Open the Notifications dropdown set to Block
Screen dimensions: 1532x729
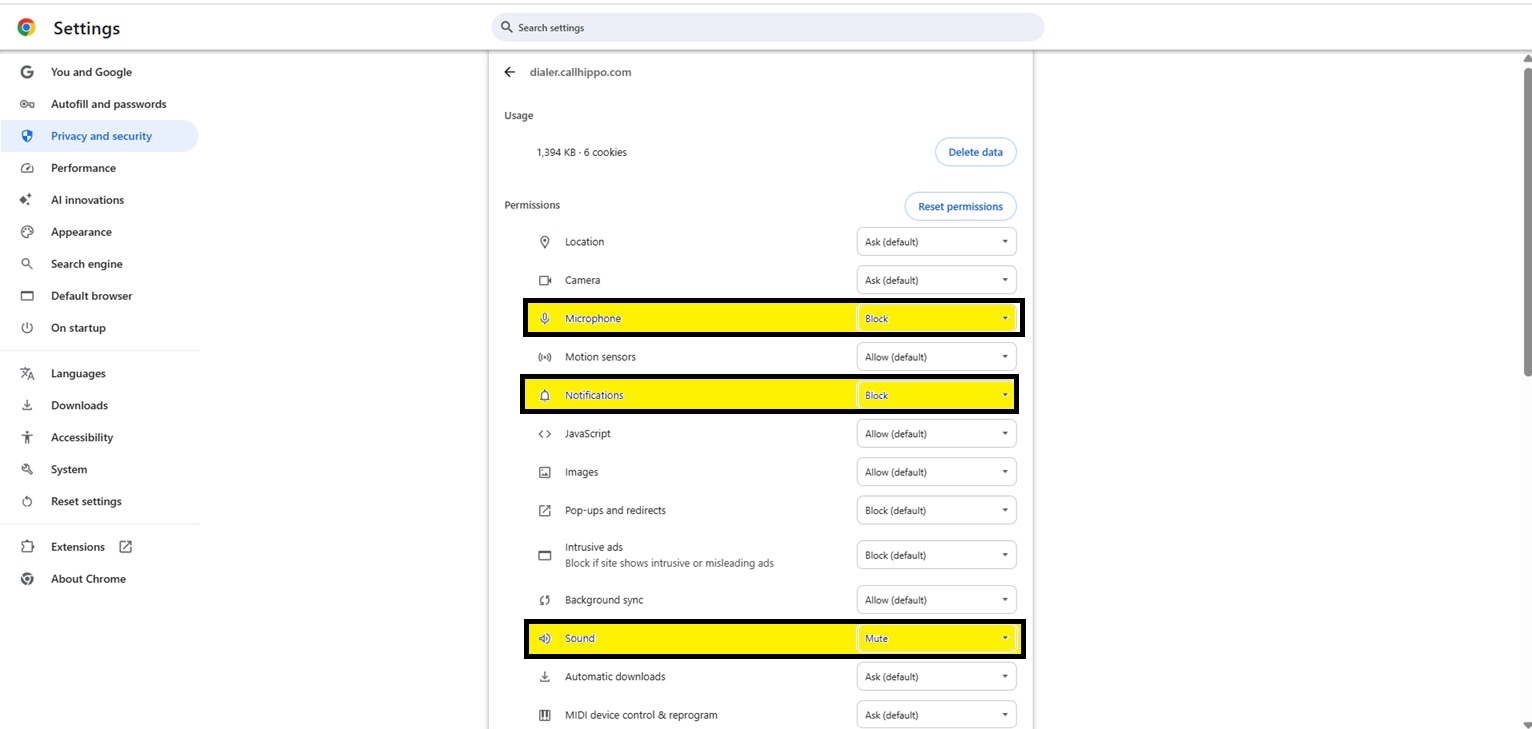[936, 396]
